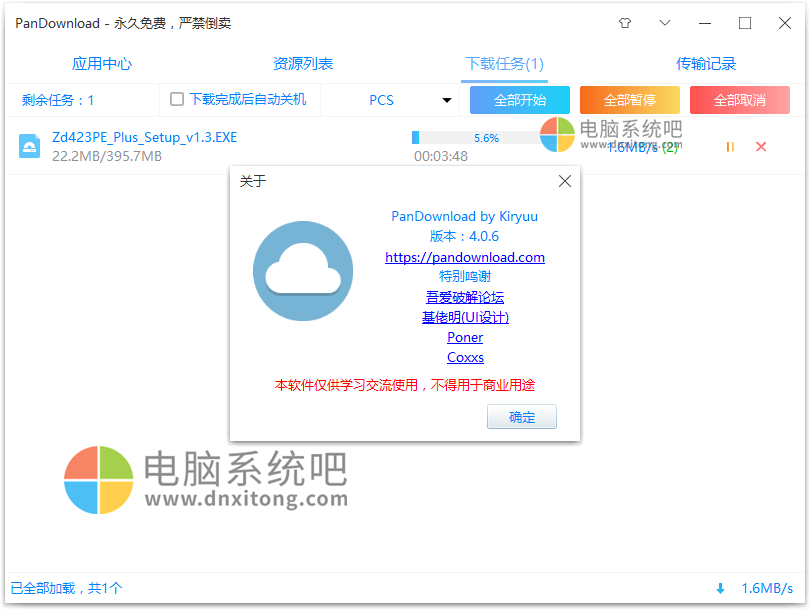Click the 版本：4.0.6 version text
Image resolution: width=810 pixels, height=610 pixels.
point(464,237)
